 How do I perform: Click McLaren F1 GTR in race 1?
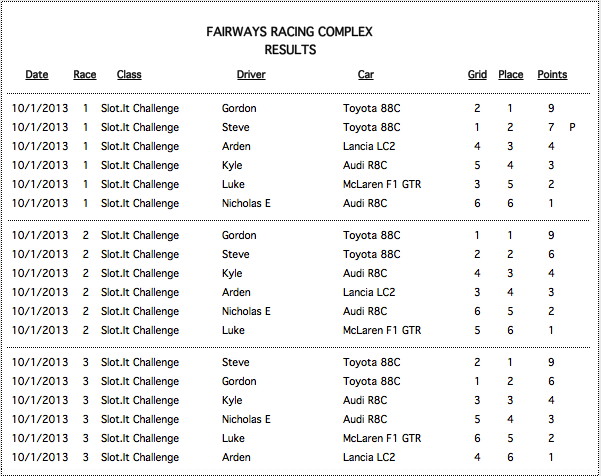coord(382,184)
